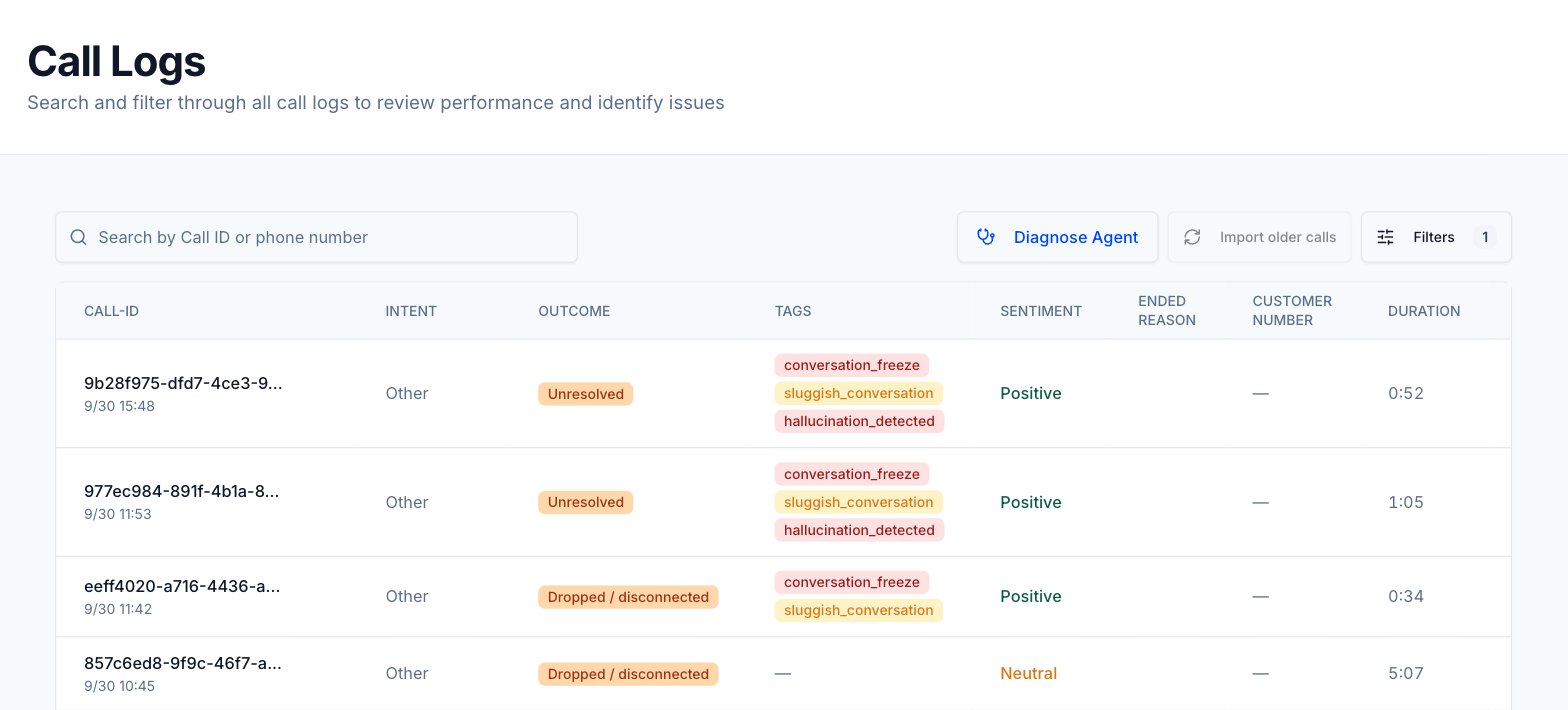The image size is (1568, 710).
Task: Open the Diagnose Agent button
Action: pos(1057,237)
